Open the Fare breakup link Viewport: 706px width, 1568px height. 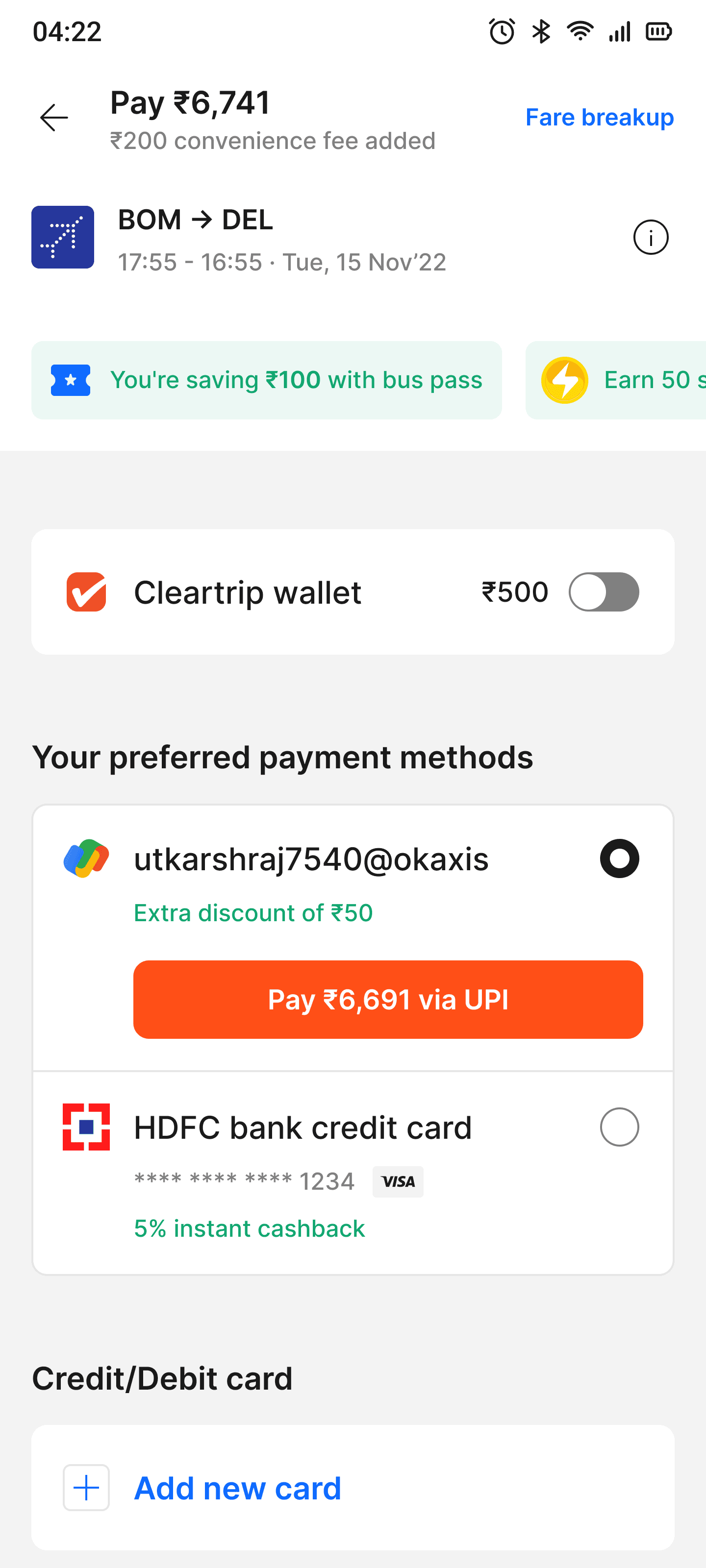600,118
